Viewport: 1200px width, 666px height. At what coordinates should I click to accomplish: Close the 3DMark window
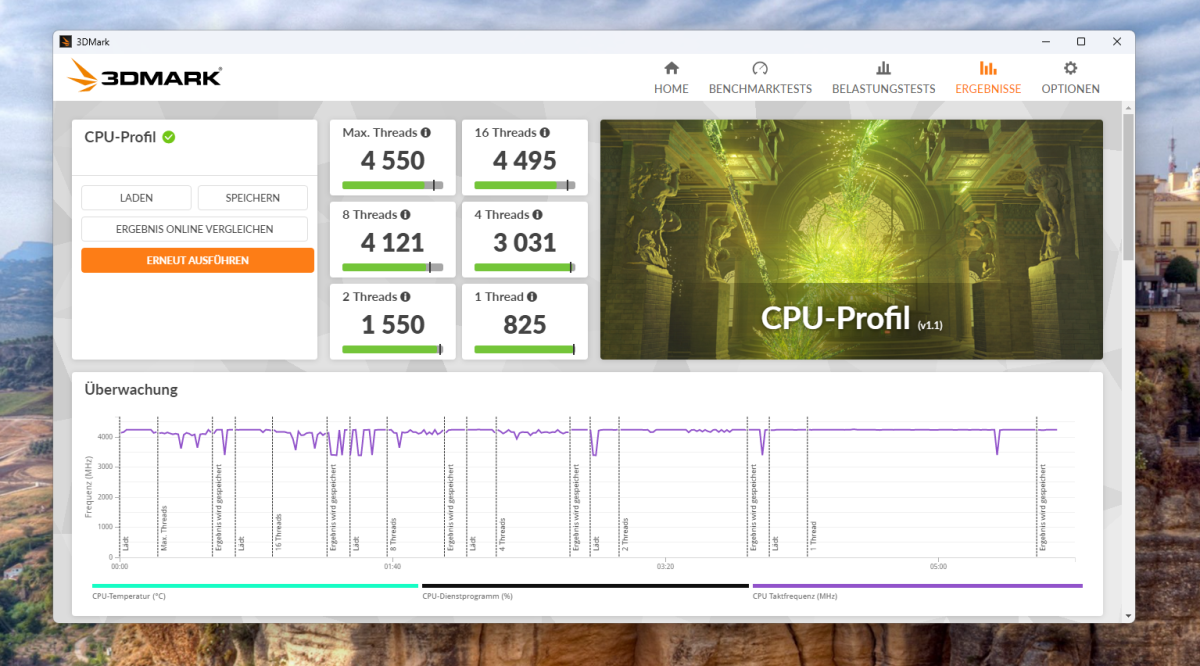click(x=1117, y=42)
